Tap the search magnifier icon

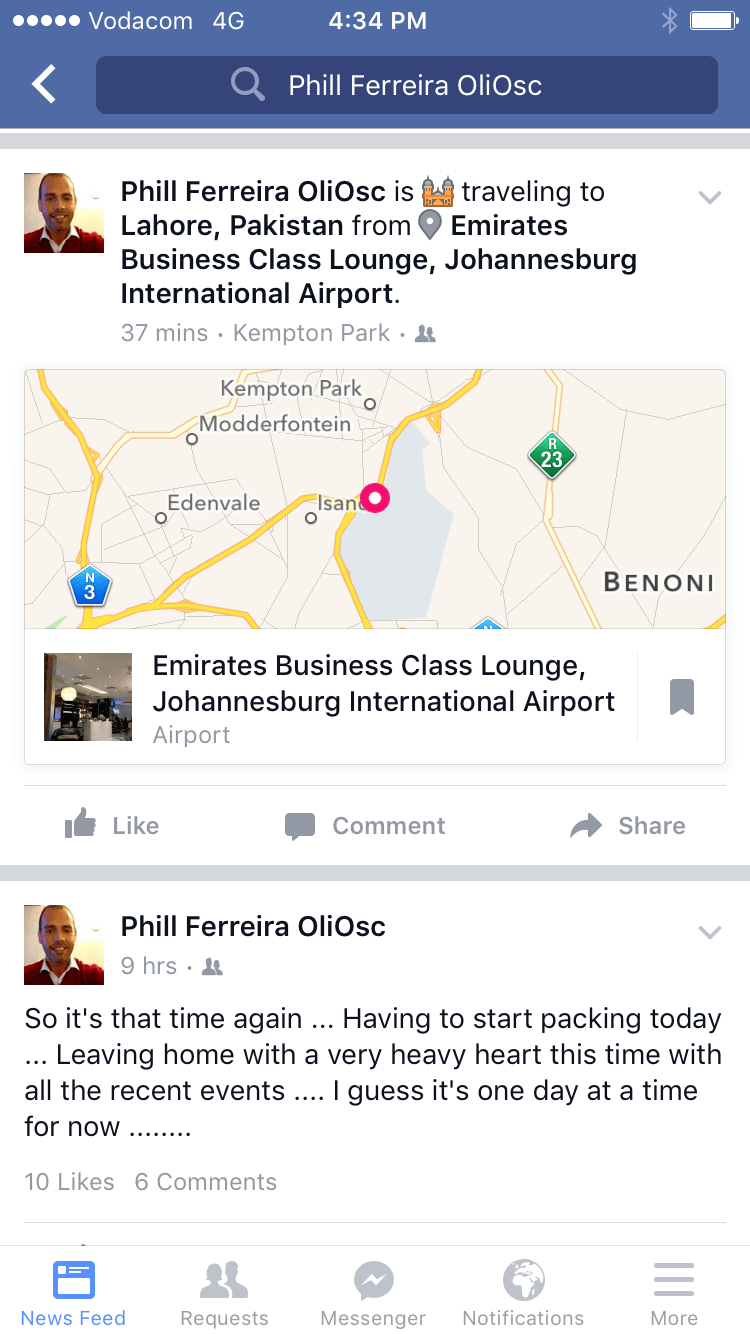[247, 85]
